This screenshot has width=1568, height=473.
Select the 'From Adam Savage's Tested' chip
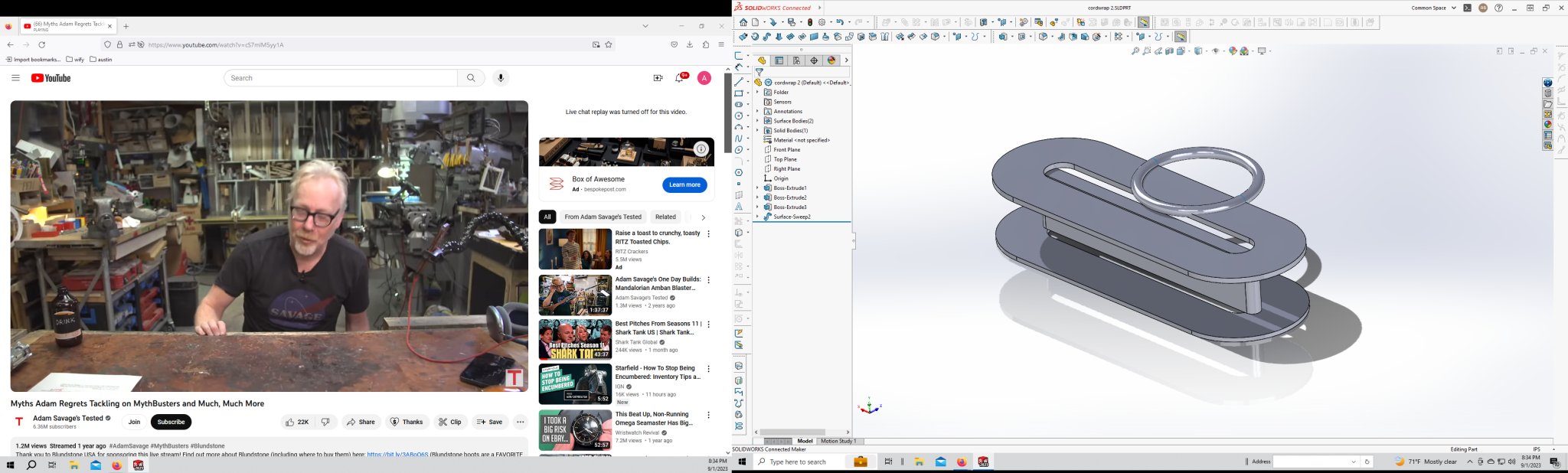click(603, 217)
